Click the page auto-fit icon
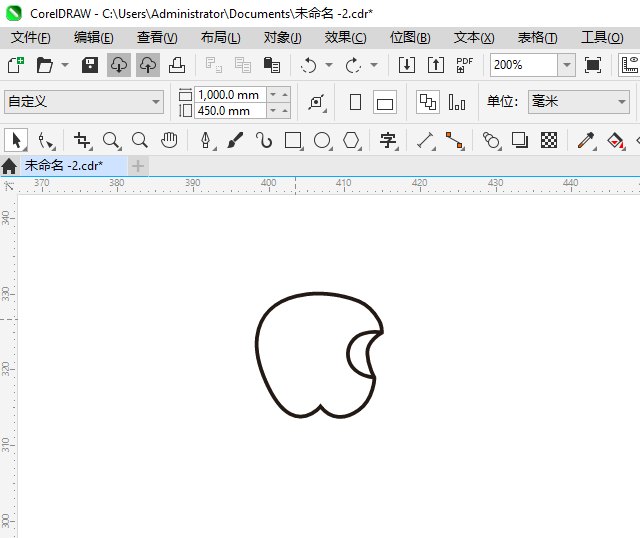The image size is (640, 538). [x=317, y=102]
